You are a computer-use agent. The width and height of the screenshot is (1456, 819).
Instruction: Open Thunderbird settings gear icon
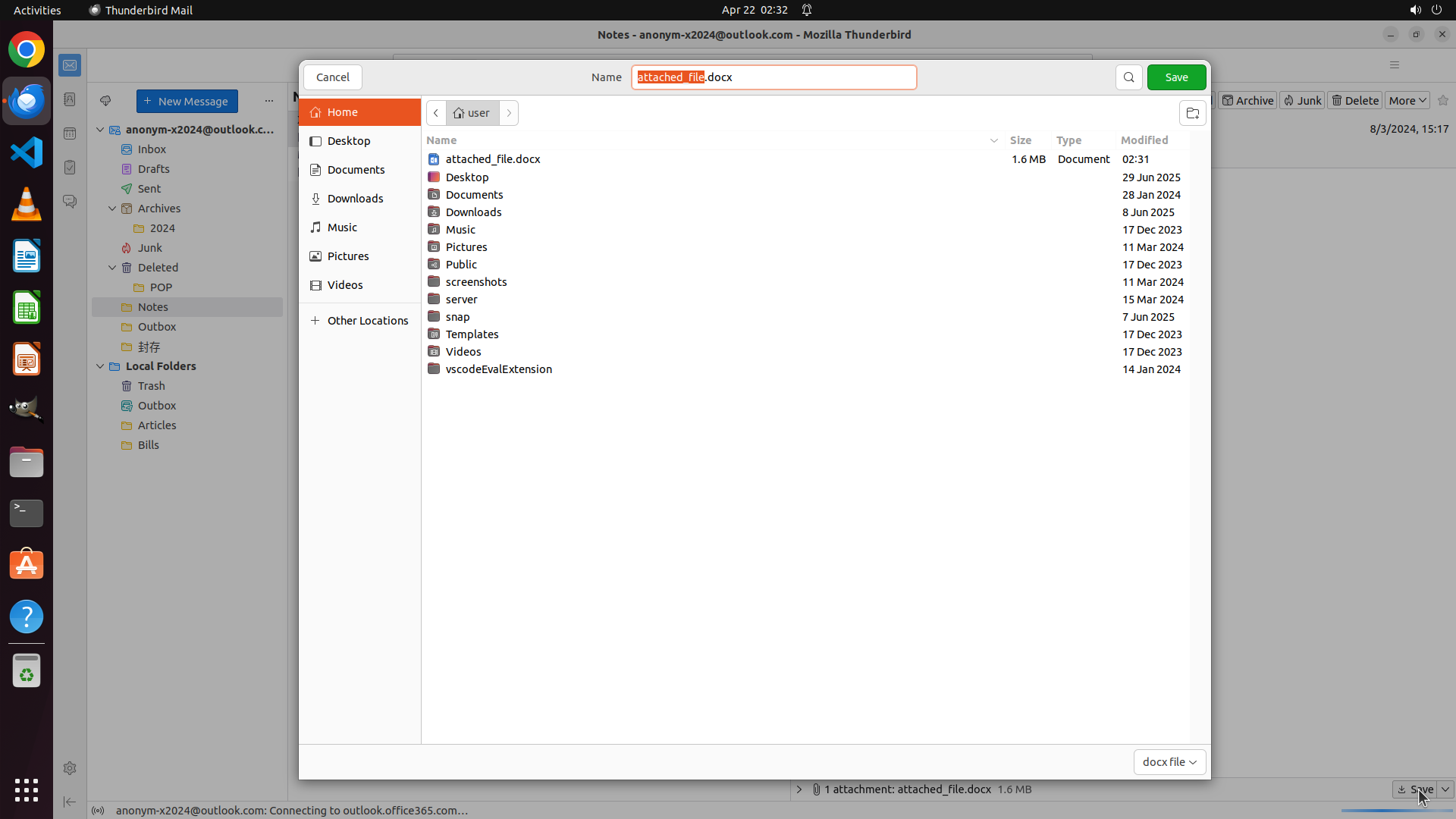[x=70, y=768]
